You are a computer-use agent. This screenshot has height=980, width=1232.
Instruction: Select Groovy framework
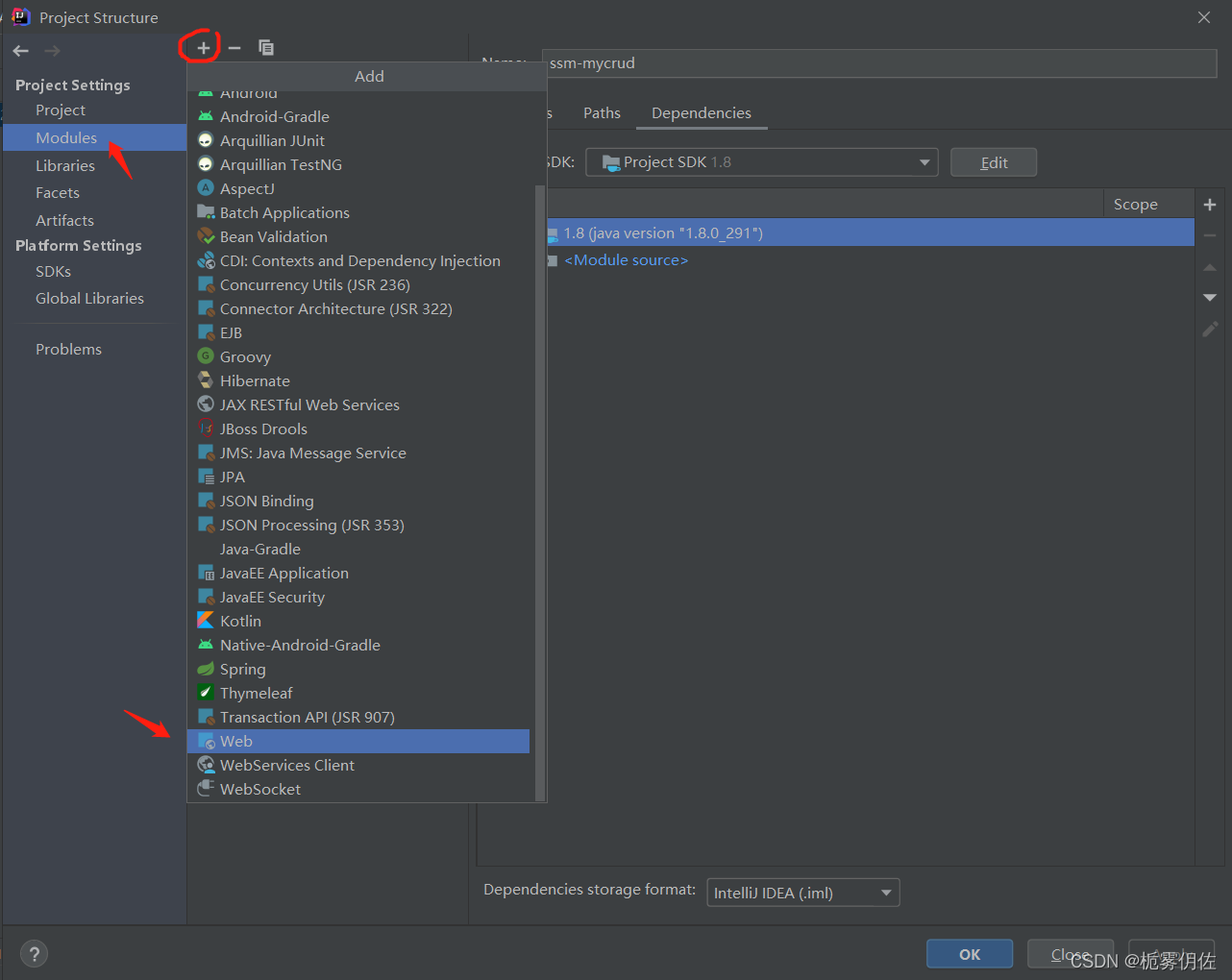(x=358, y=356)
